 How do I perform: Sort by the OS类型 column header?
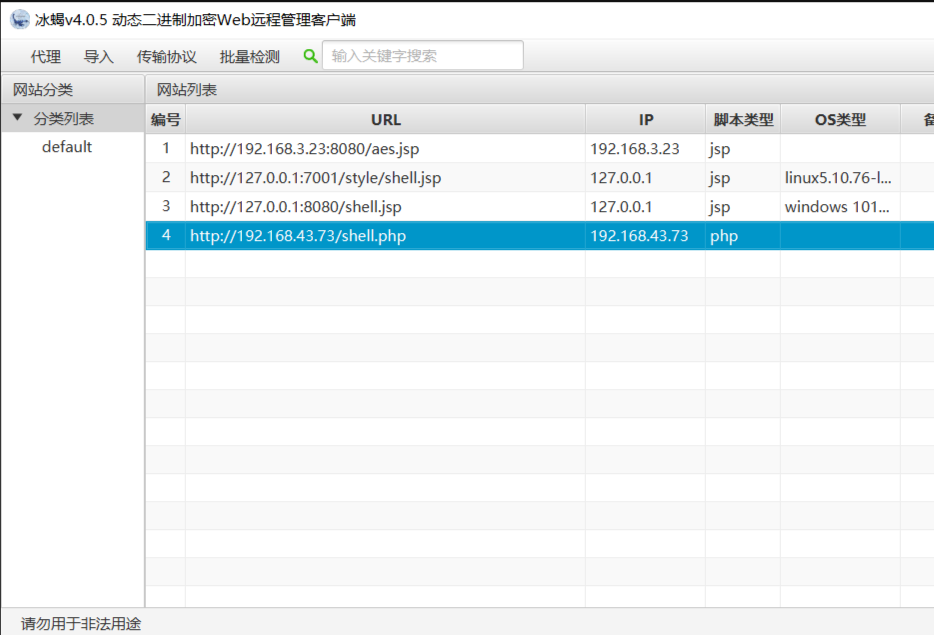point(840,120)
